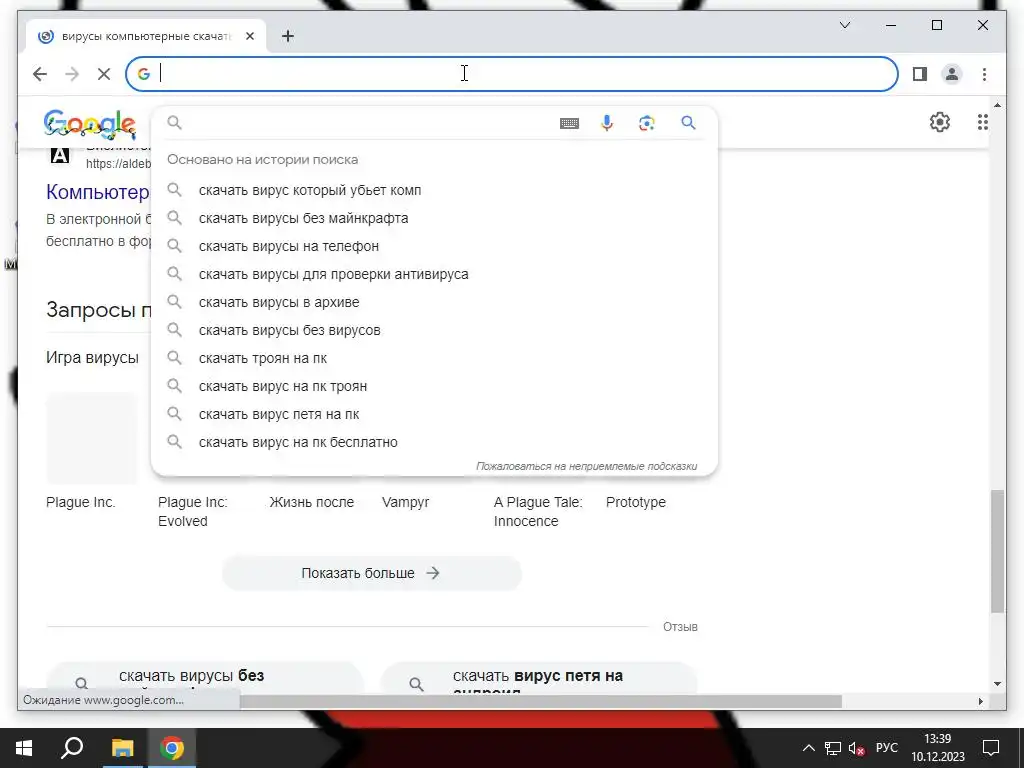Focus the Google search box
This screenshot has width=1024, height=768.
tap(366, 123)
